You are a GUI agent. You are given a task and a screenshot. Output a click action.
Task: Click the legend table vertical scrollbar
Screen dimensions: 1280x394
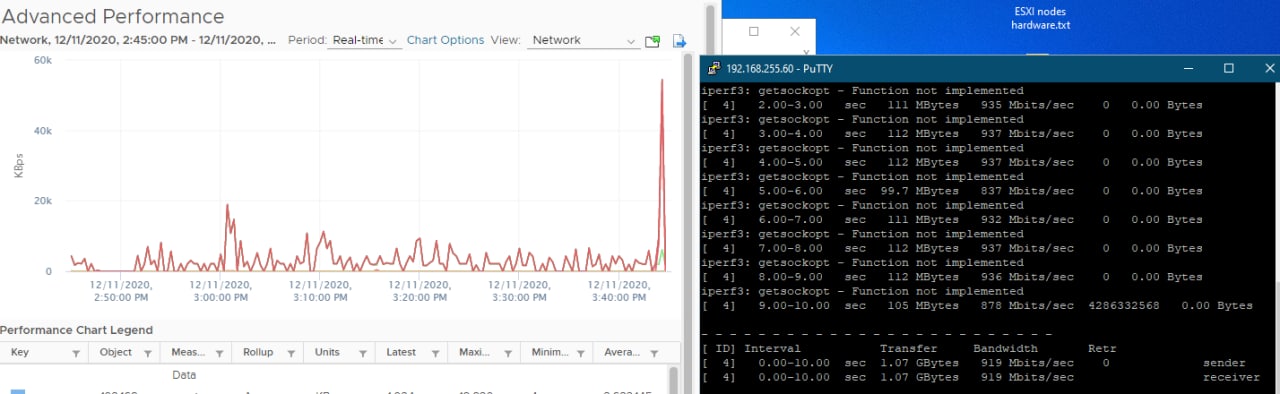click(x=673, y=380)
